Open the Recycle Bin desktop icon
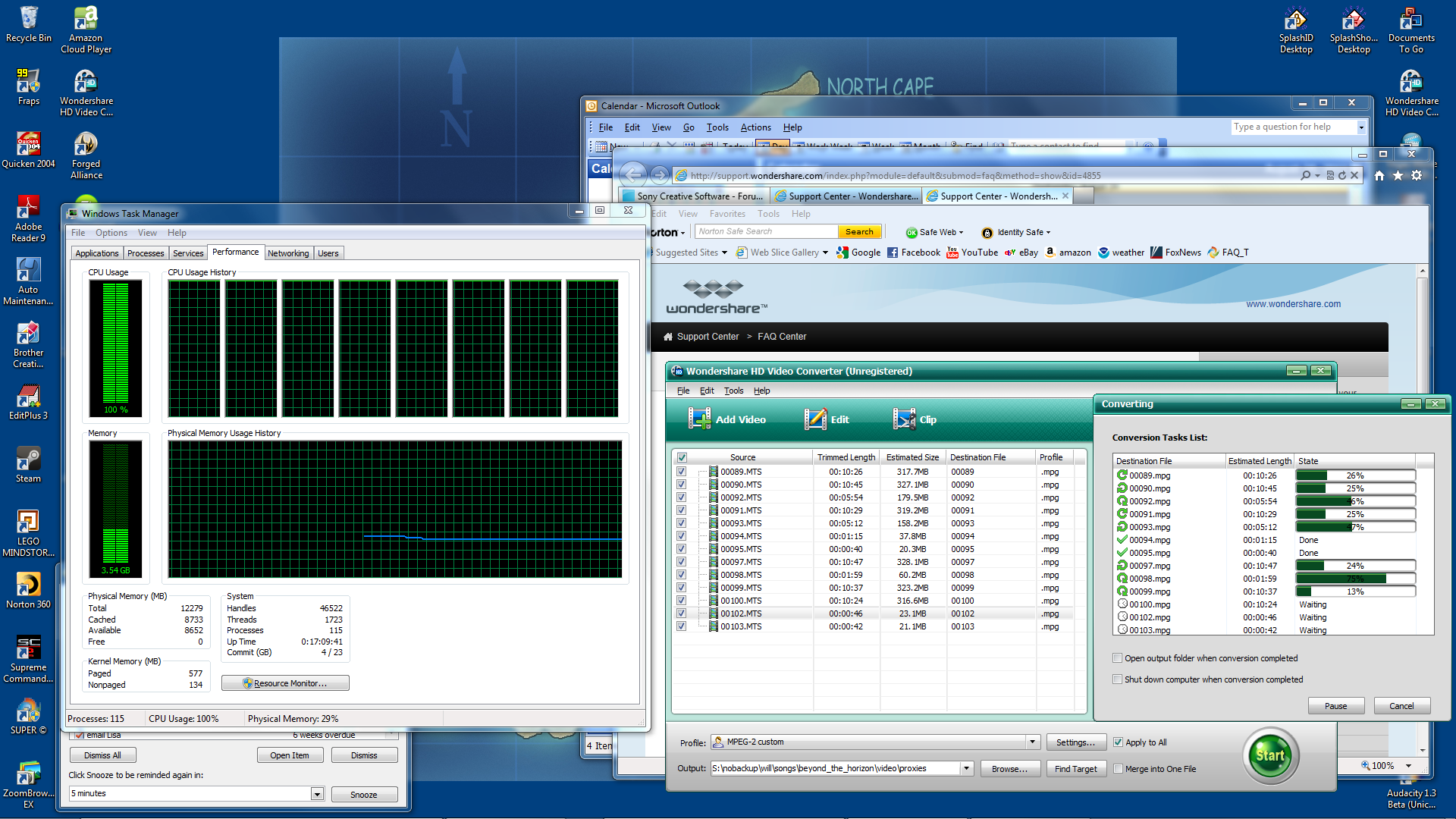This screenshot has height=819, width=1456. (29, 24)
